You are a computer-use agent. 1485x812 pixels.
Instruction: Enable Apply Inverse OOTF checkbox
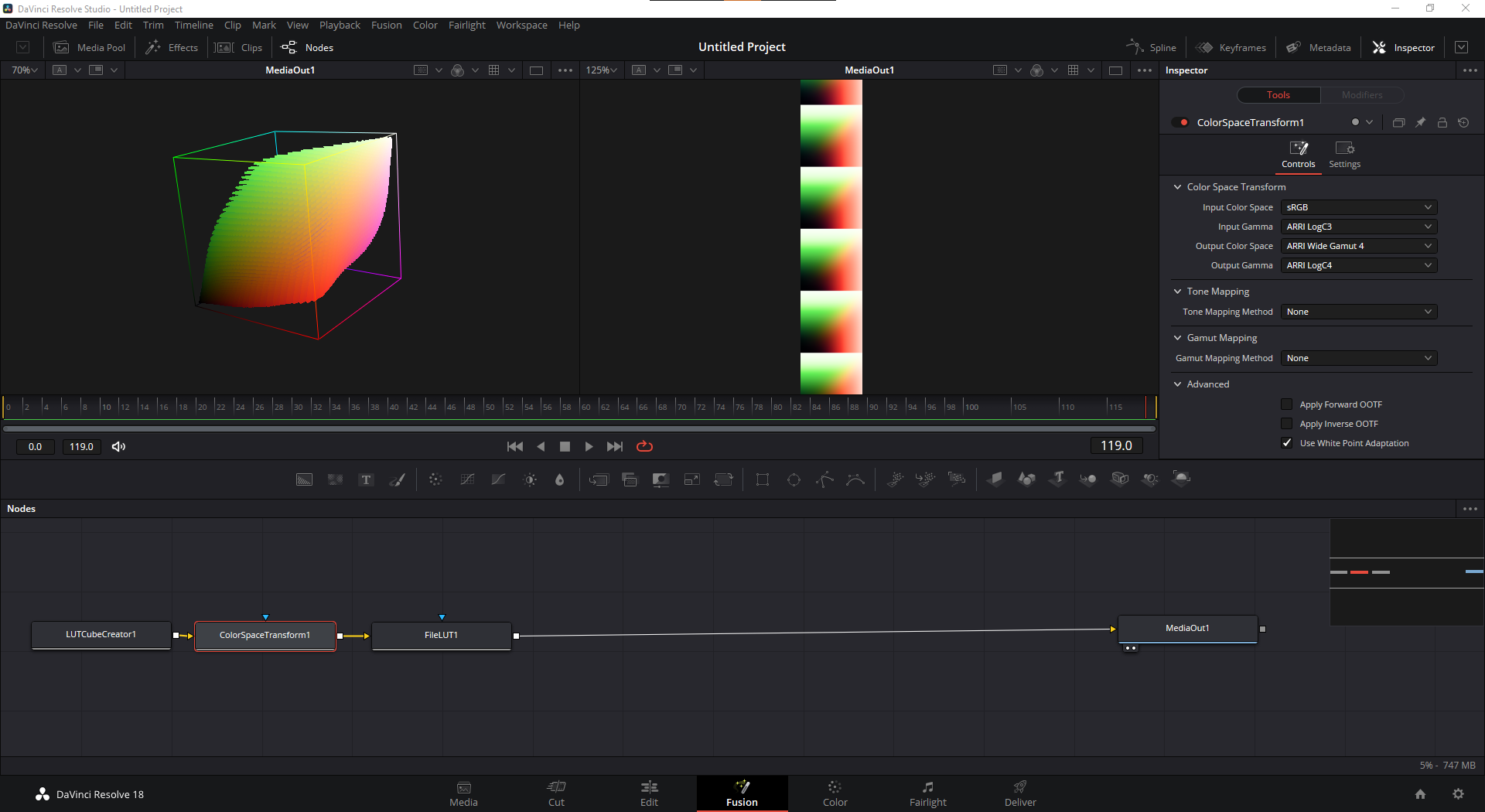[1287, 424]
